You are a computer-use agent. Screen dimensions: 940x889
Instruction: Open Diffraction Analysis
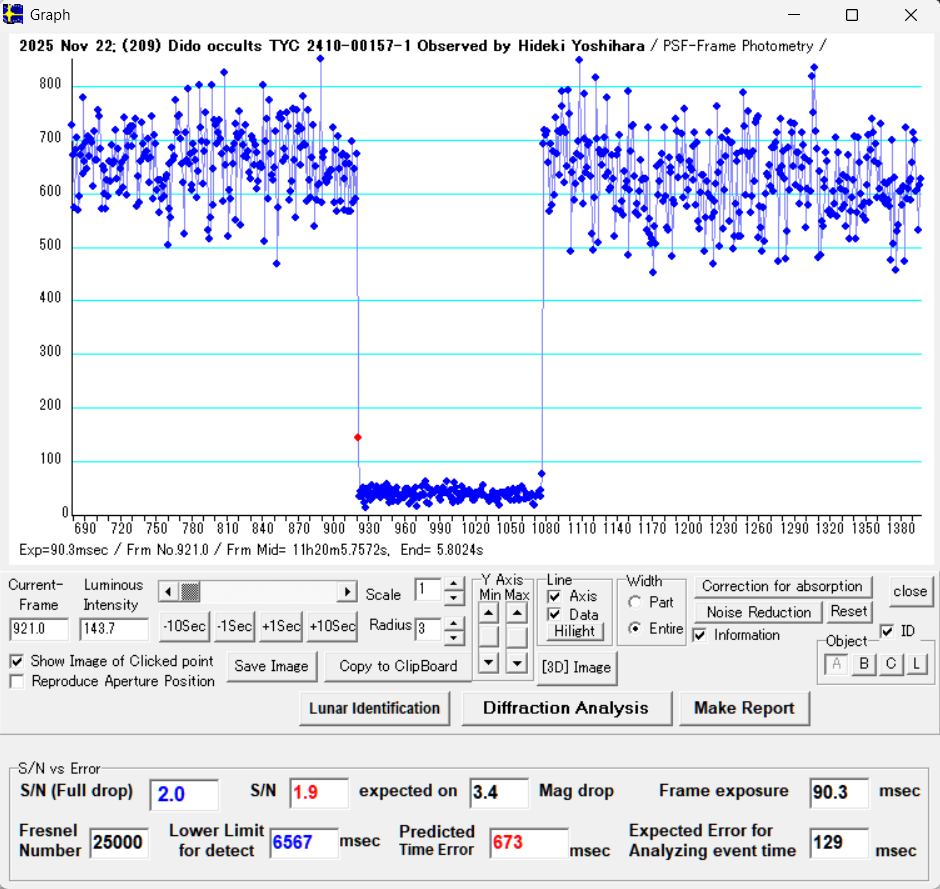tap(565, 708)
